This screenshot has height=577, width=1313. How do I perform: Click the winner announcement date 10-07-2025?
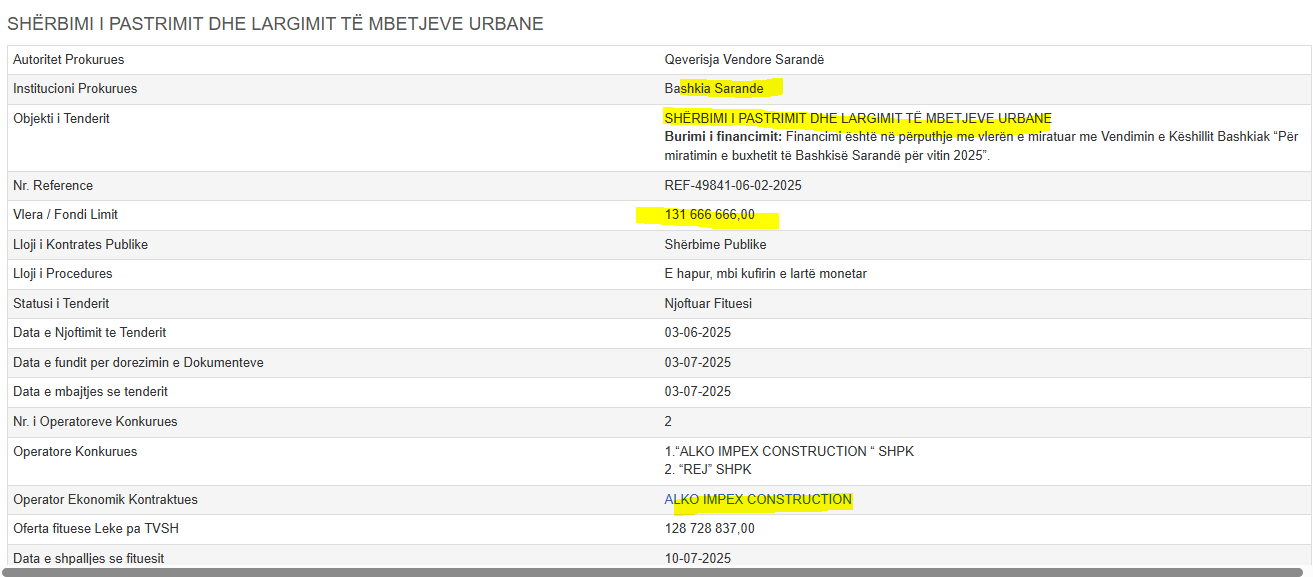[697, 558]
